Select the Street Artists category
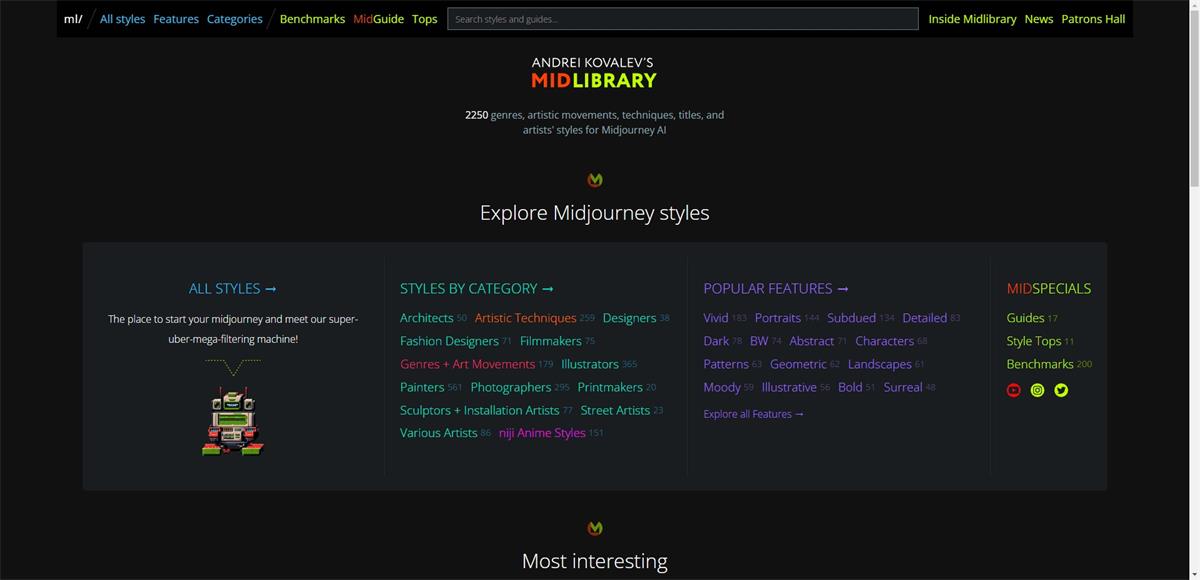 pyautogui.click(x=615, y=410)
